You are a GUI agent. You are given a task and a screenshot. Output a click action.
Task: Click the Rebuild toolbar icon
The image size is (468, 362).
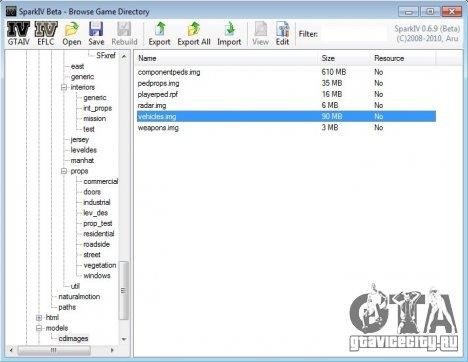pyautogui.click(x=124, y=33)
